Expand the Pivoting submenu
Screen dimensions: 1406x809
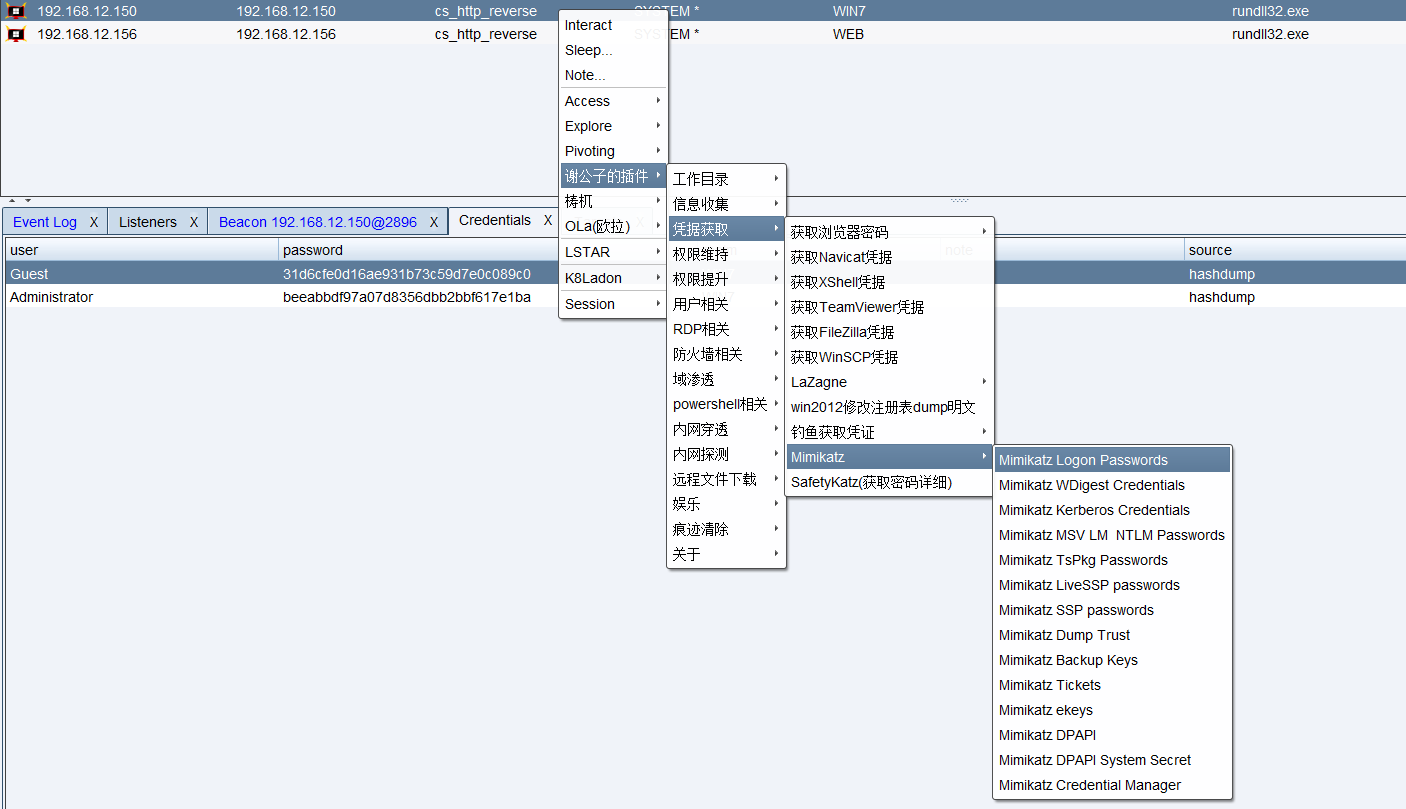pyautogui.click(x=613, y=151)
